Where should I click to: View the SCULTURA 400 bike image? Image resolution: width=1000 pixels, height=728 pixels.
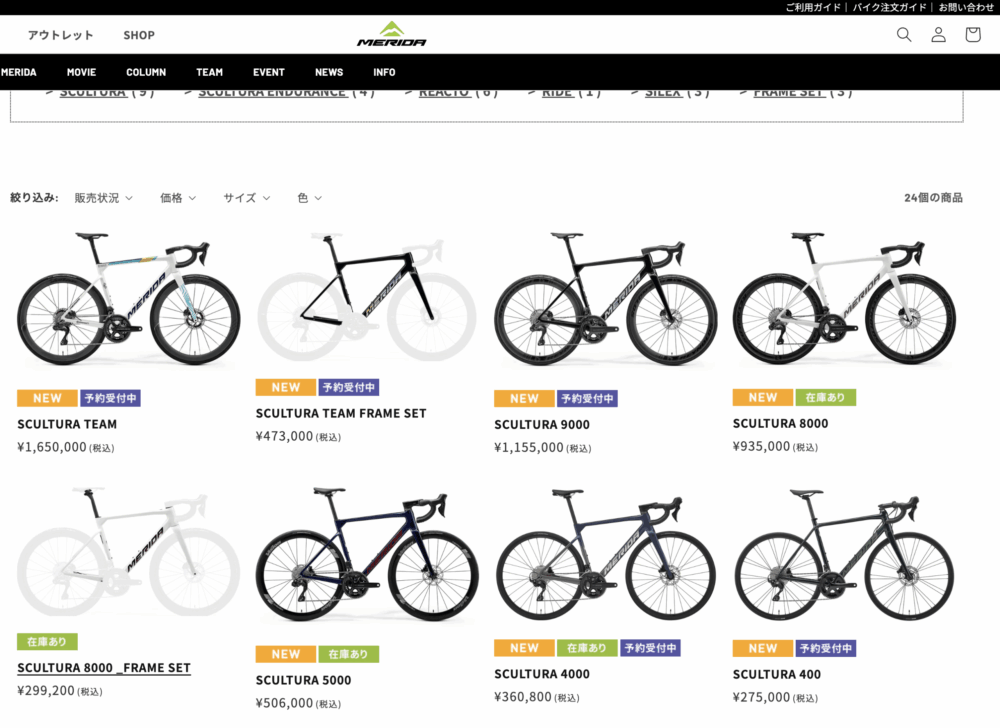coord(844,555)
